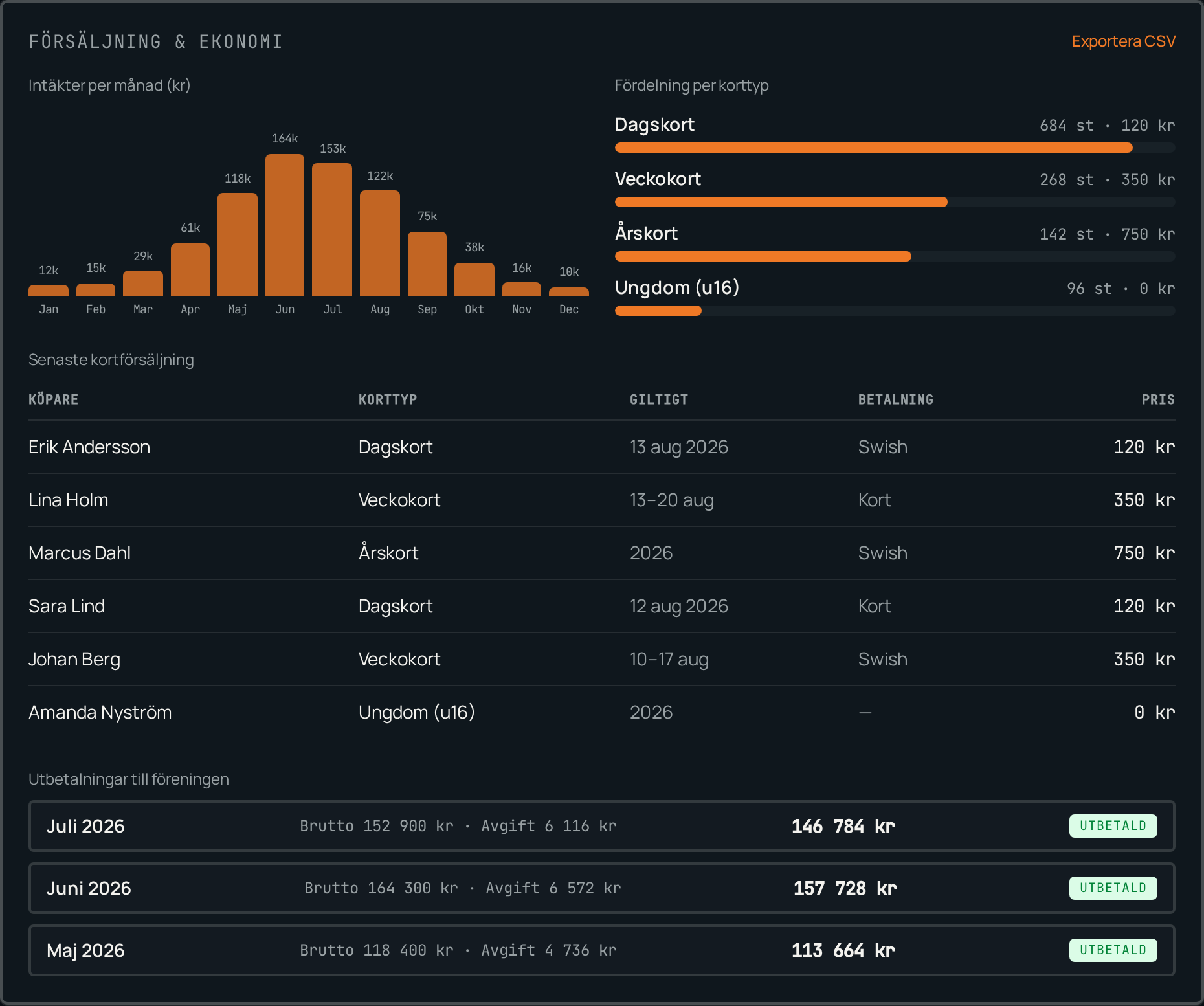Select the Sep bar showing 75k
1204x1006 pixels.
(x=427, y=264)
